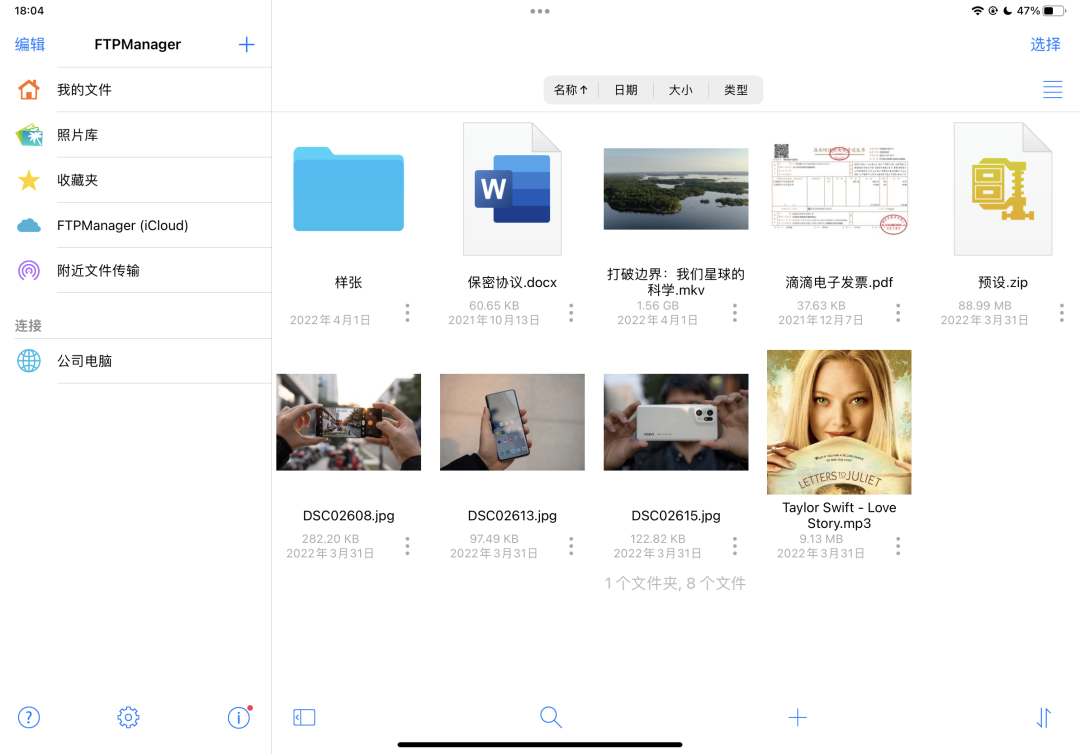Open the help question mark icon
1080x754 pixels.
click(29, 717)
